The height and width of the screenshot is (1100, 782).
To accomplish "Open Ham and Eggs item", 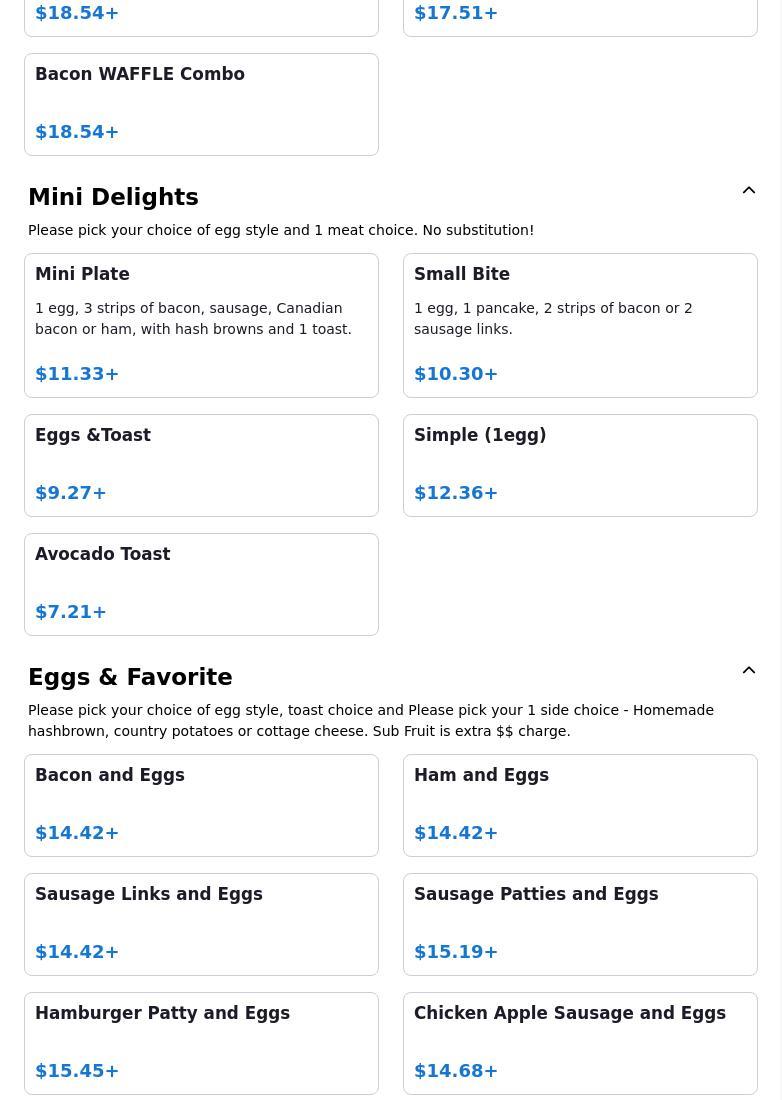I will 580,805.
